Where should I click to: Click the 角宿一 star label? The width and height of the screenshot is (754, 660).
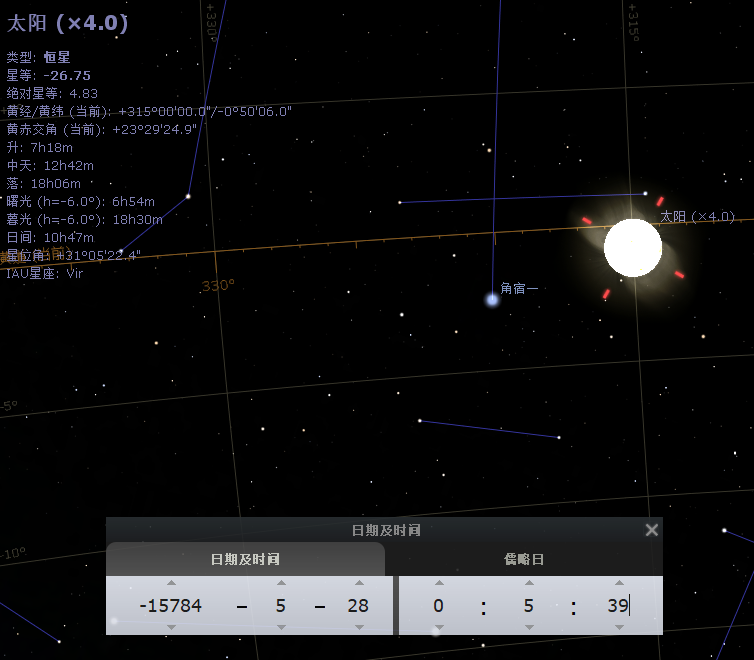coord(519,288)
